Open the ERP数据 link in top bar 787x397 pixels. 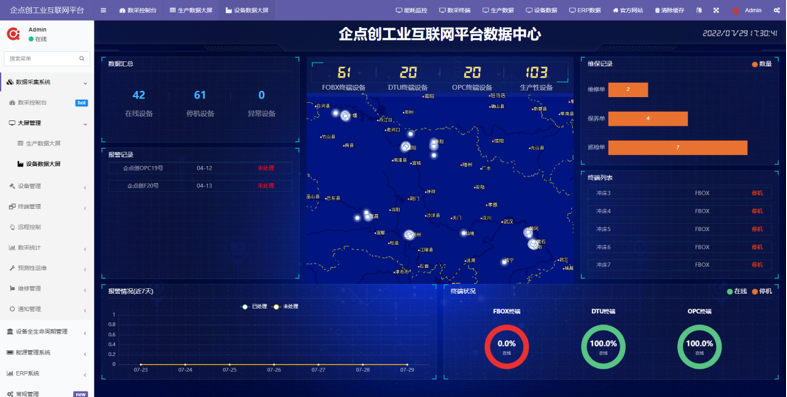[x=585, y=10]
